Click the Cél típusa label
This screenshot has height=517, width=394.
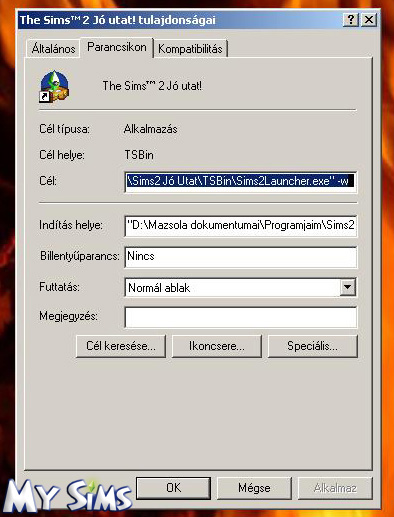click(64, 129)
